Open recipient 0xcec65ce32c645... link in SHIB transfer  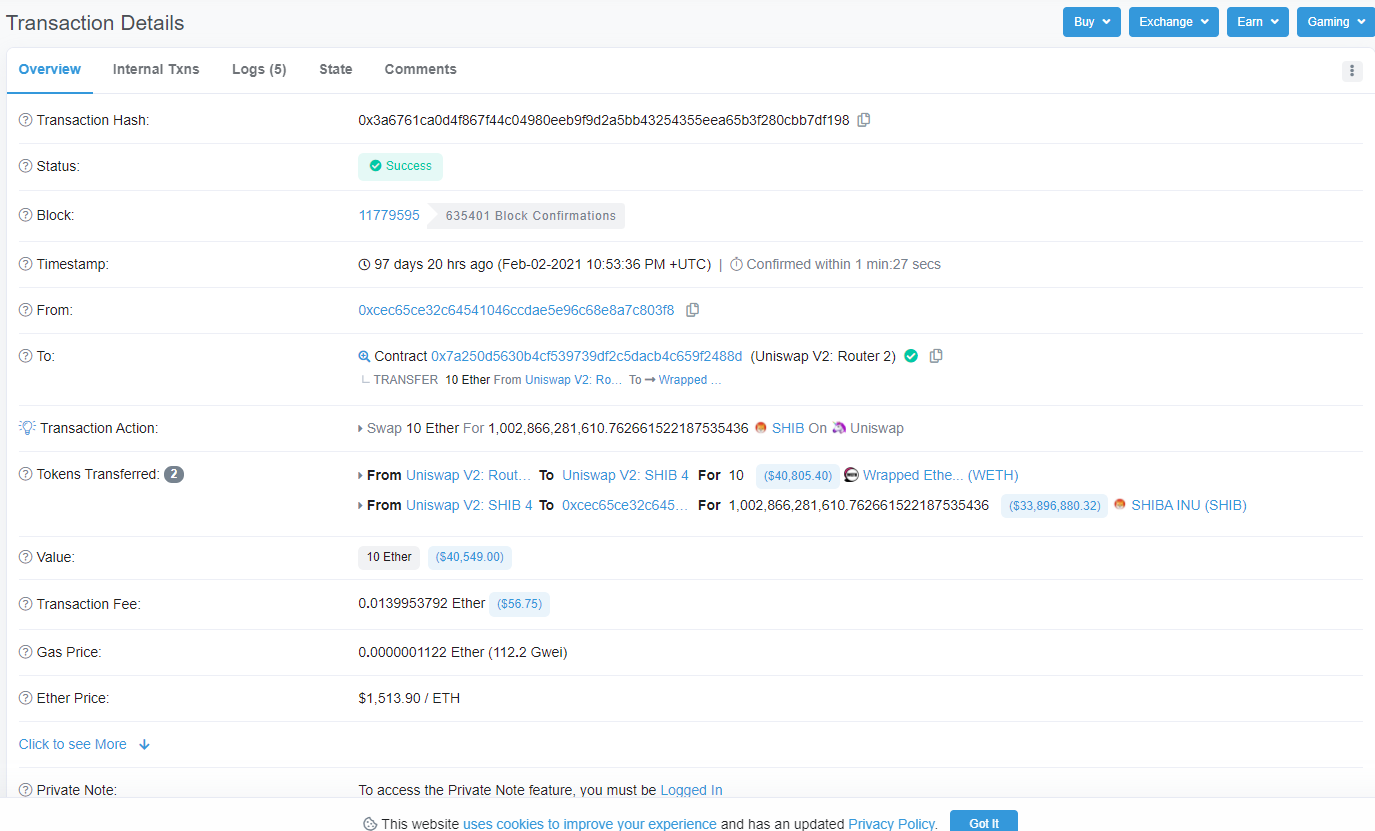click(625, 505)
